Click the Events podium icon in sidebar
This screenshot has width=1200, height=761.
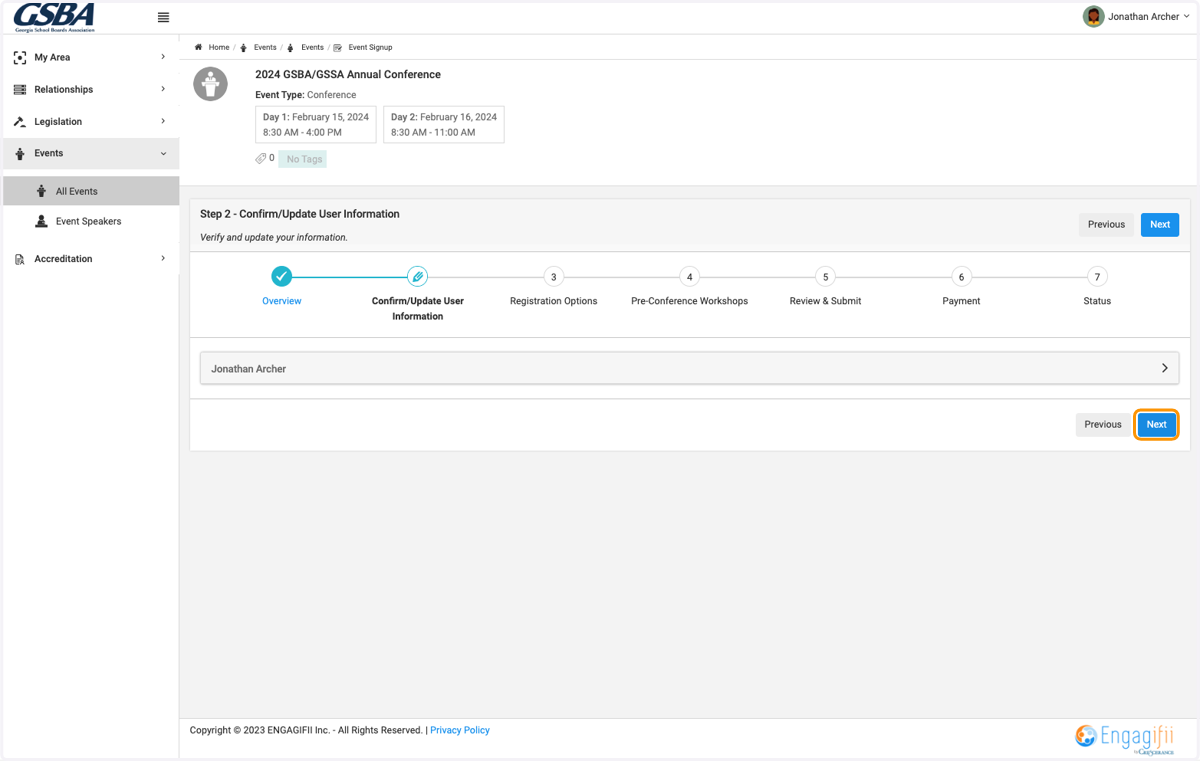(20, 154)
